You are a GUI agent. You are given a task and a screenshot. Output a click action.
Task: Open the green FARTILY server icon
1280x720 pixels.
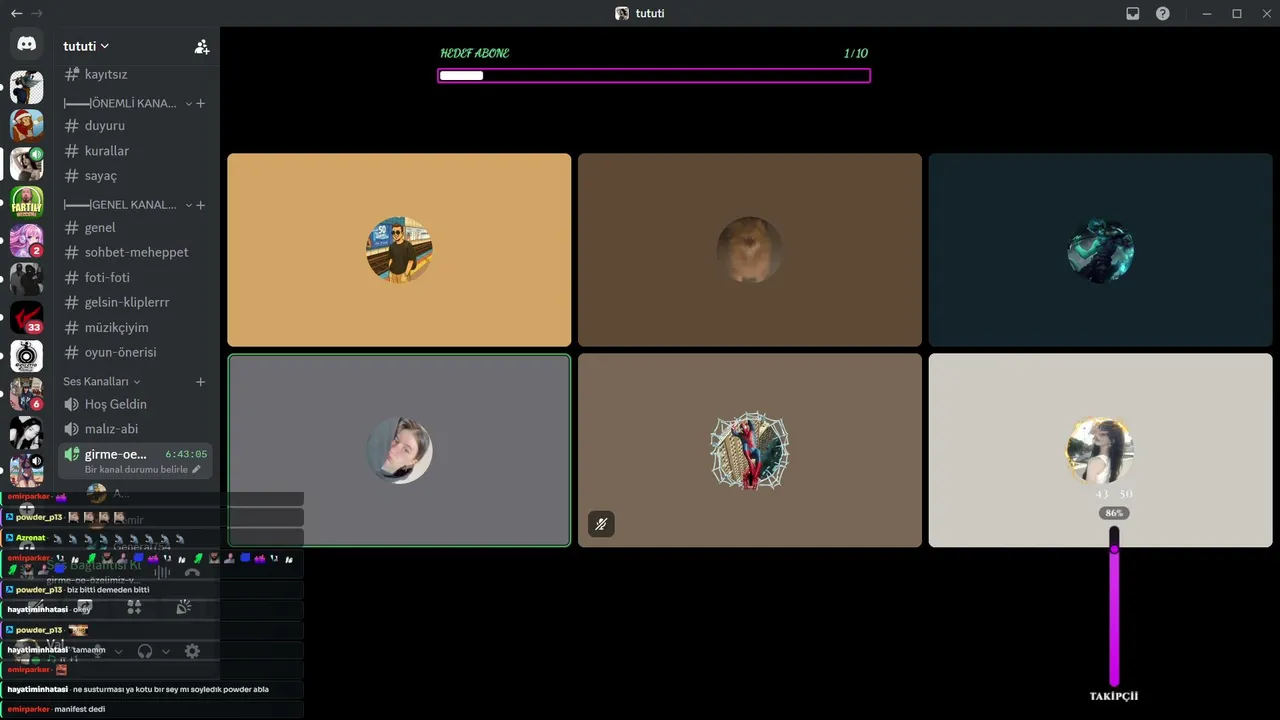tap(27, 202)
